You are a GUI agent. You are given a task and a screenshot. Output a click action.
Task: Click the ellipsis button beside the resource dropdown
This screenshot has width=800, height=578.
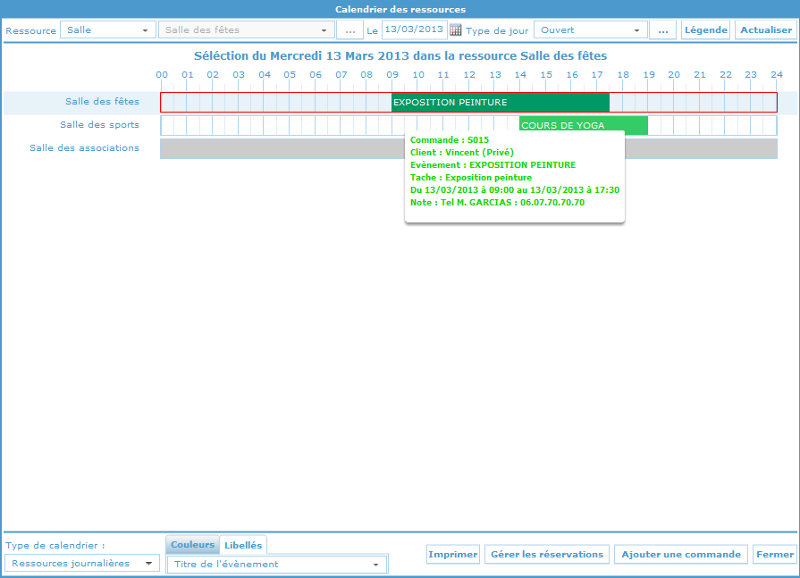tap(350, 30)
